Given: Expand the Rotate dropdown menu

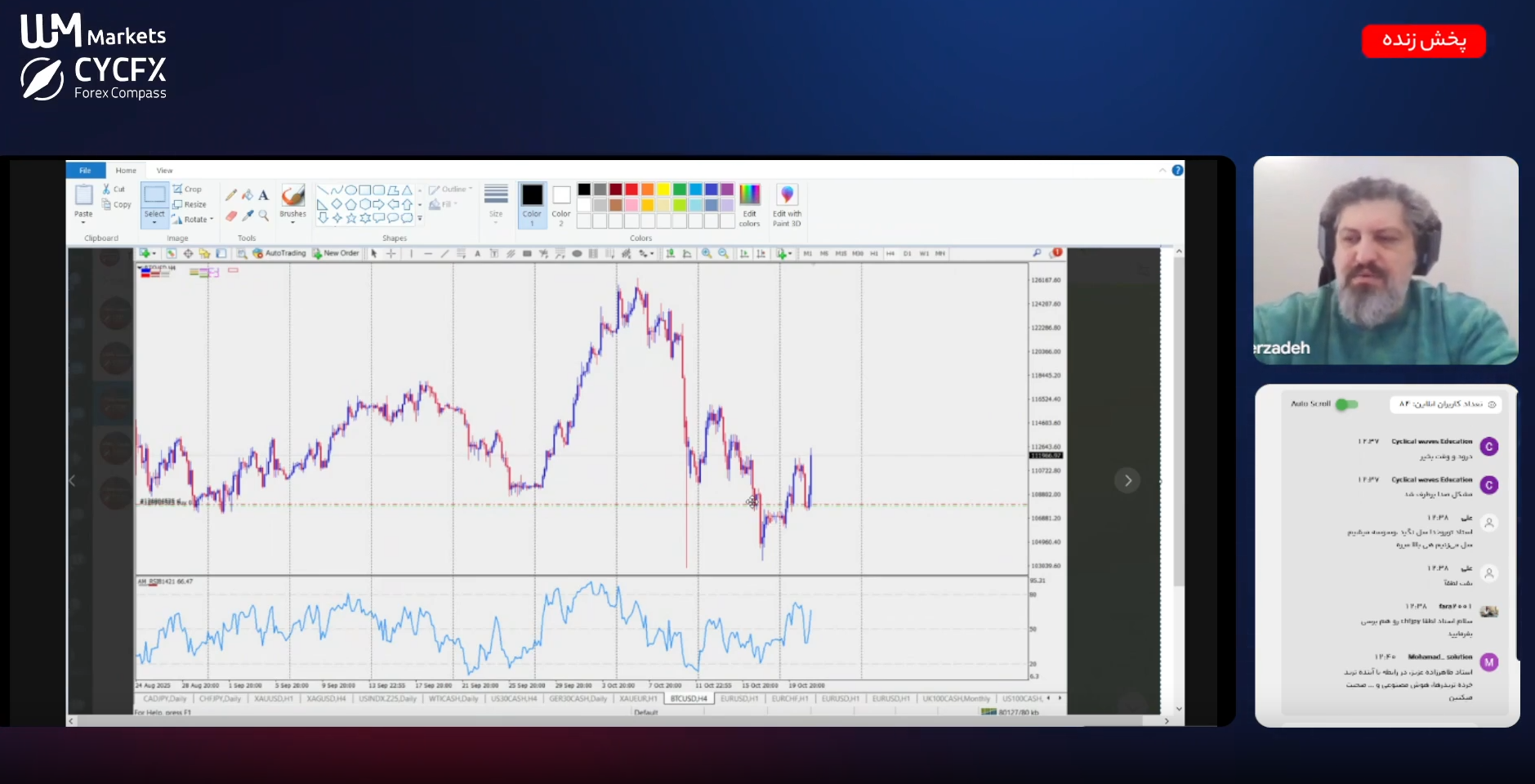Looking at the screenshot, I should pos(212,220).
